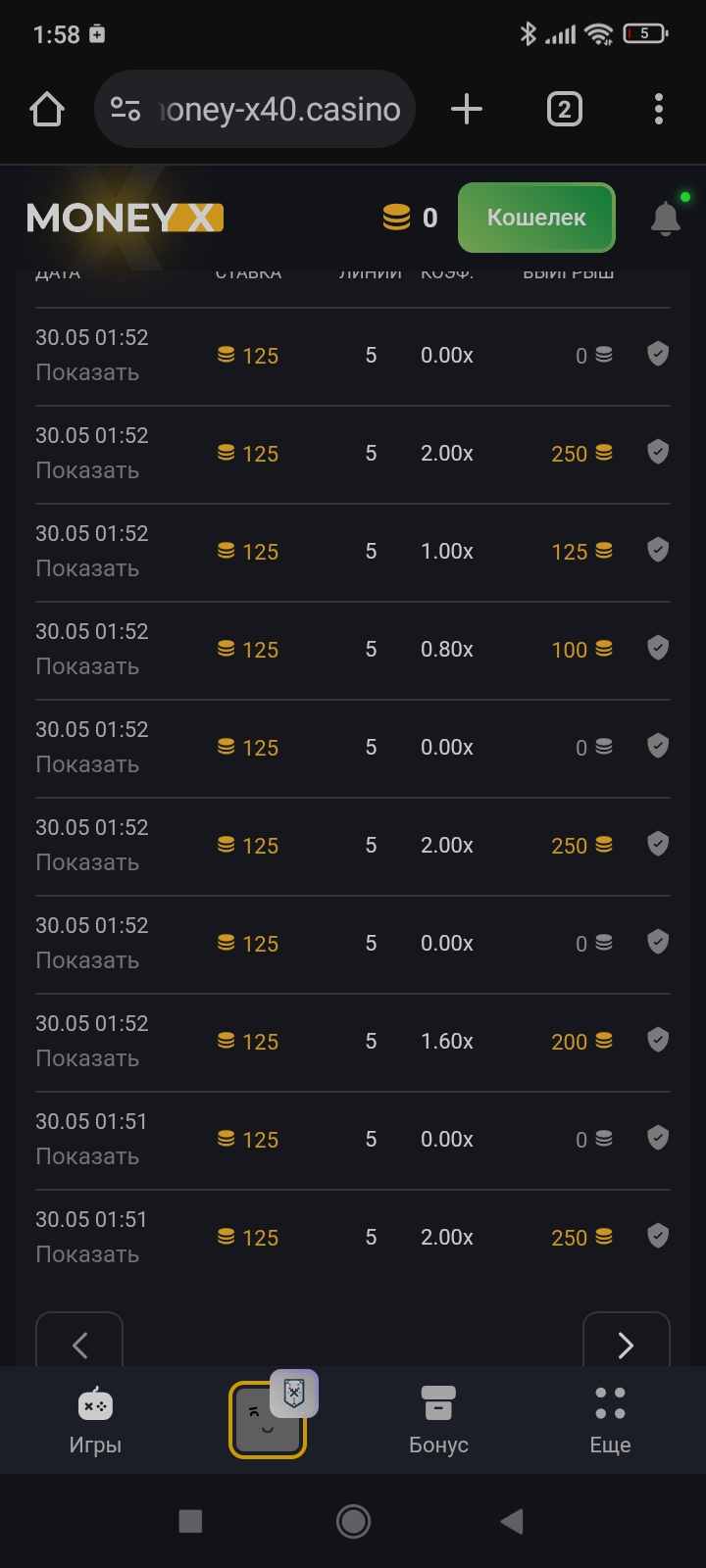Tap verification shield on 1.60x row
Screen dimensions: 706x1568
(658, 1040)
